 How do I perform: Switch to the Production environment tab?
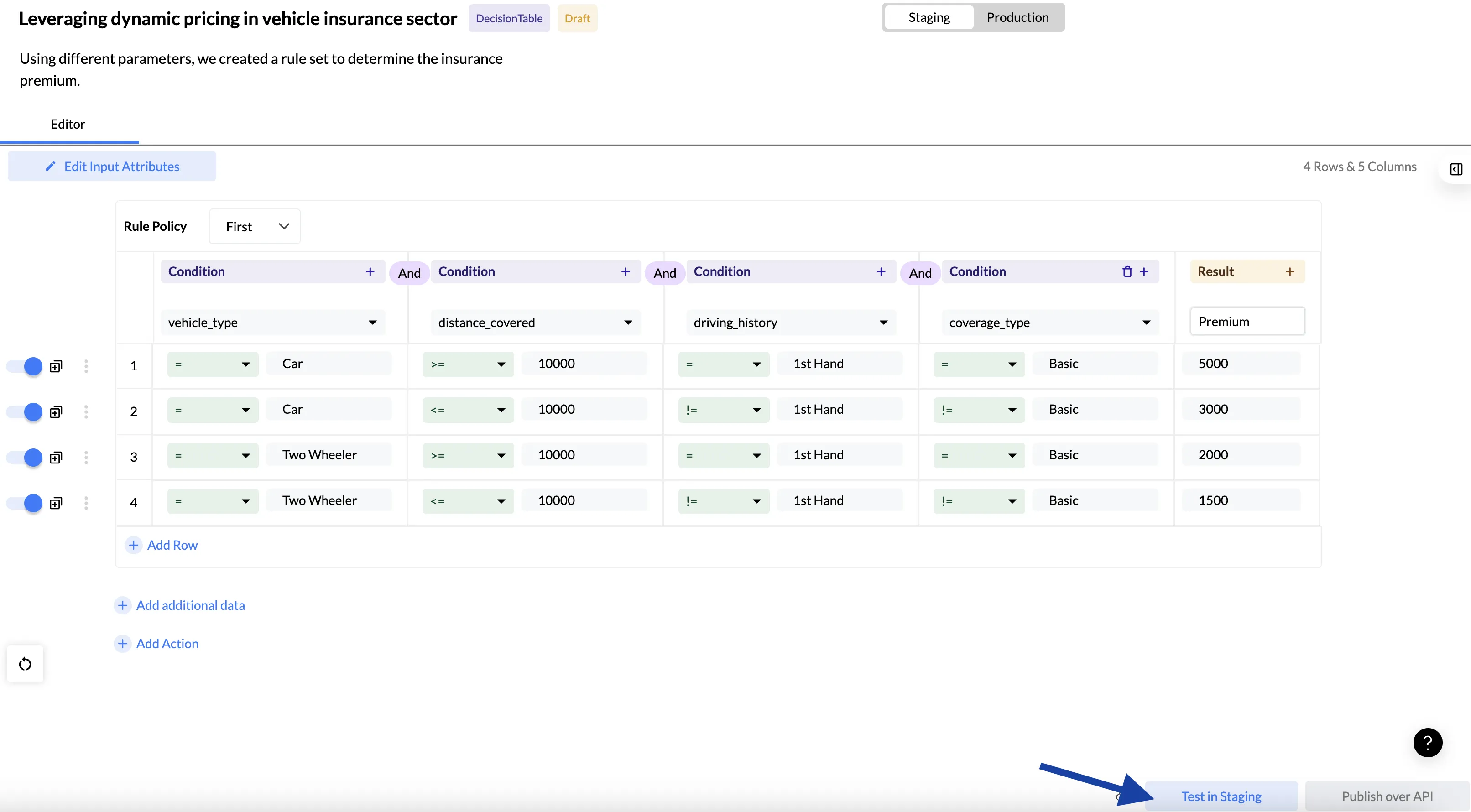(x=1017, y=18)
